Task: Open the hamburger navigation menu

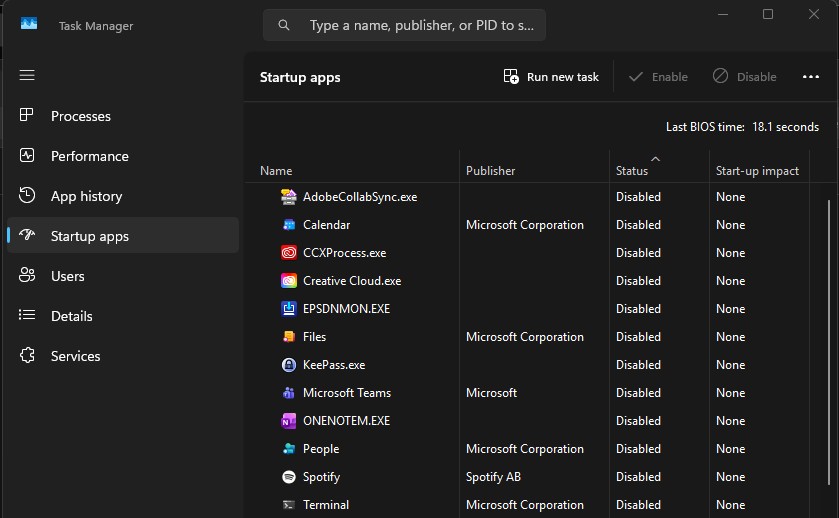Action: point(27,75)
